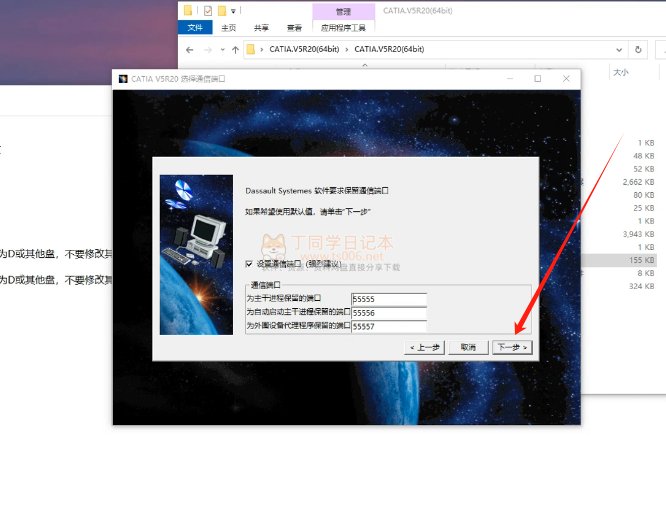Expand the address bar history dropdown

[x=619, y=50]
